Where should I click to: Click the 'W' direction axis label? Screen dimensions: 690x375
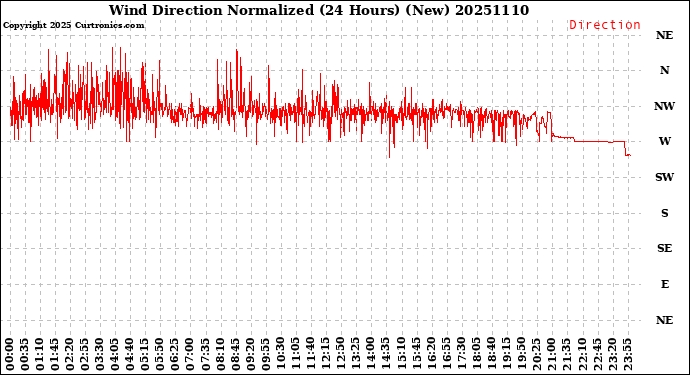tap(664, 141)
